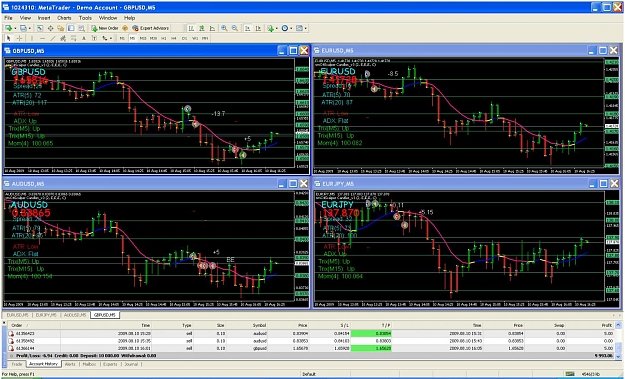Viewport: 625px width, 379px height.
Task: Sort by the Profit column header
Action: click(607, 325)
